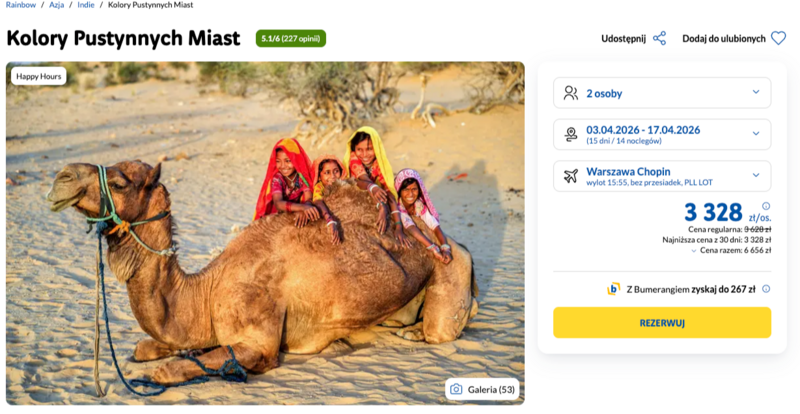Click the camera icon in the gallery button
The image size is (800, 414).
click(456, 389)
